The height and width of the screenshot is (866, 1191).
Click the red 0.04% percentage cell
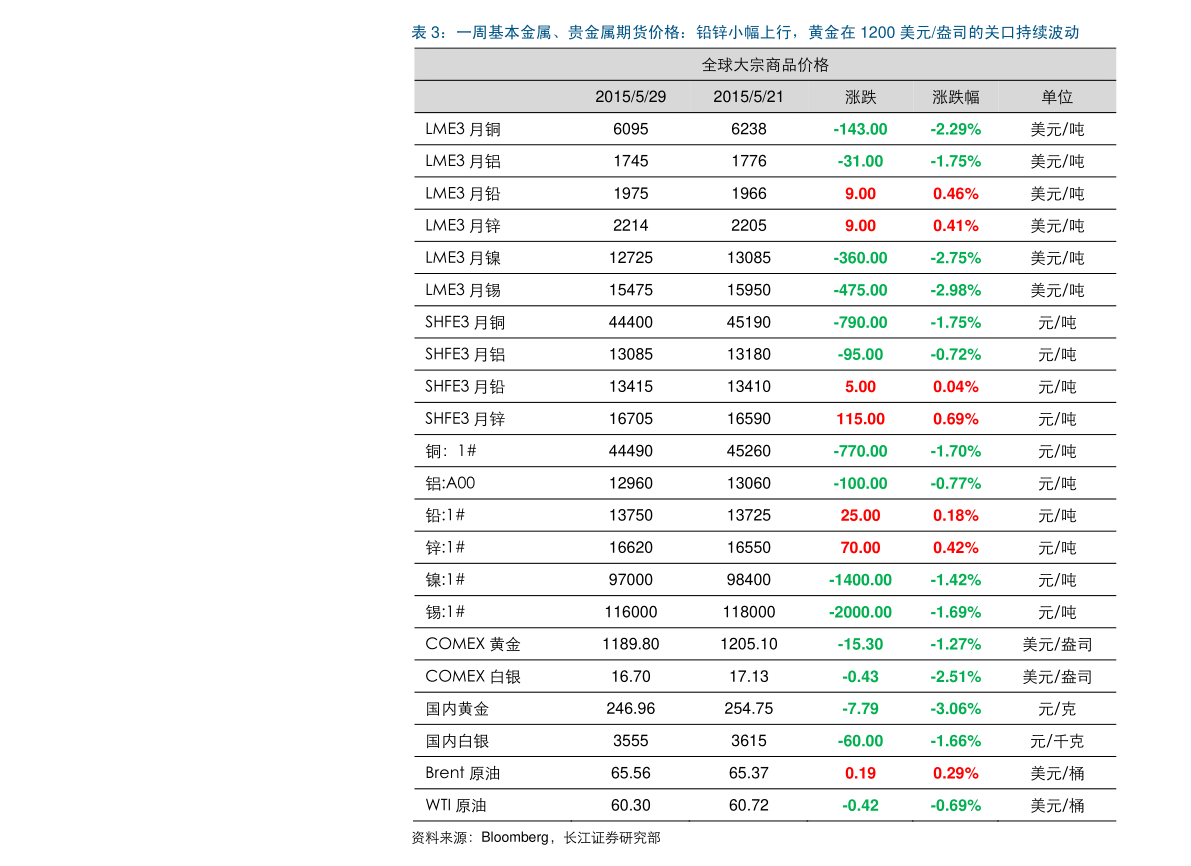tap(955, 387)
